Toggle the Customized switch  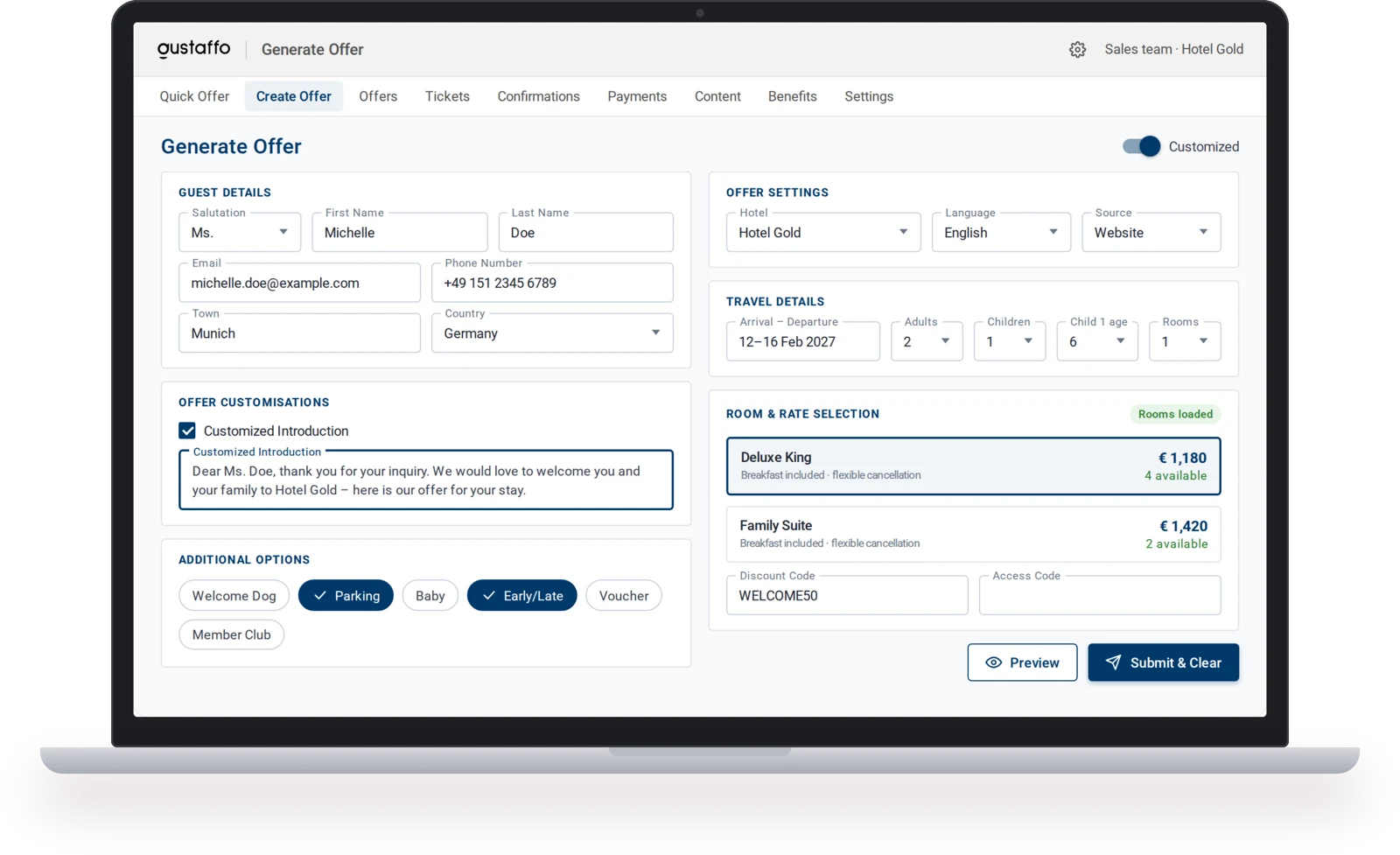(1142, 146)
